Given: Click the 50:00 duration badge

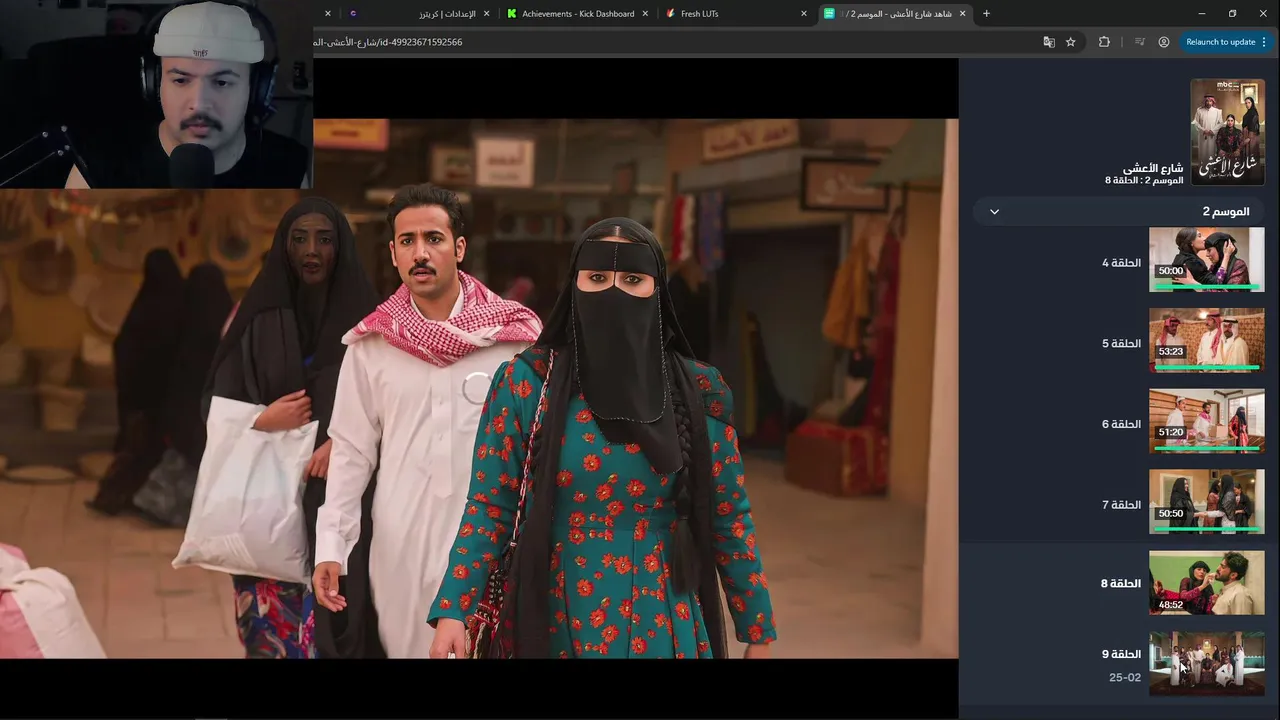Looking at the screenshot, I should click(1170, 271).
